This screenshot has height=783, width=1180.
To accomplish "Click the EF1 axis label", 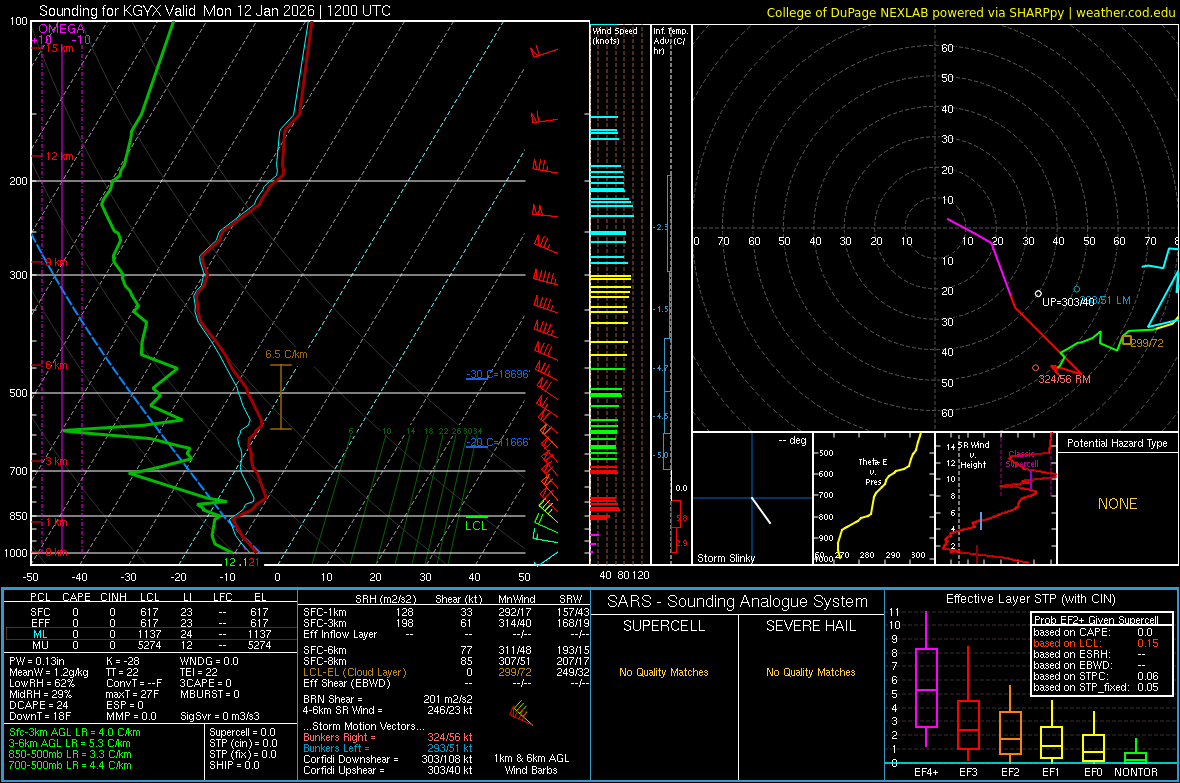I will point(1051,772).
